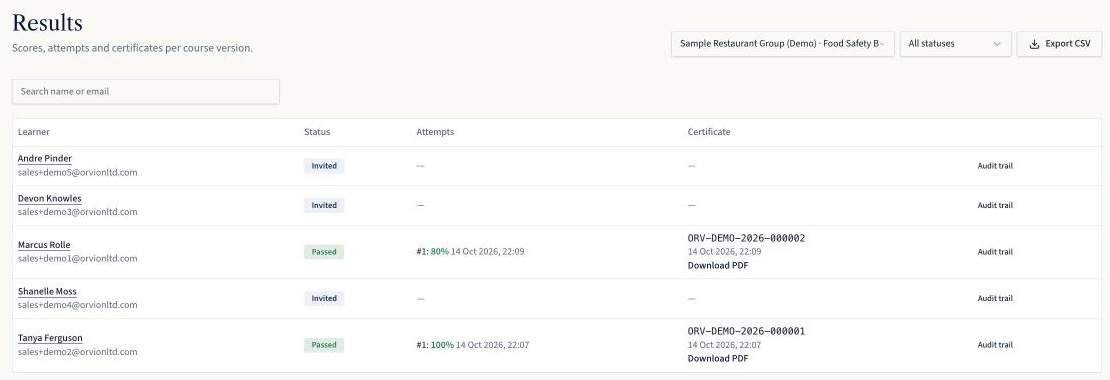Click the Passed badge for Tanya Ferguson
1110x380 pixels.
tap(324, 345)
